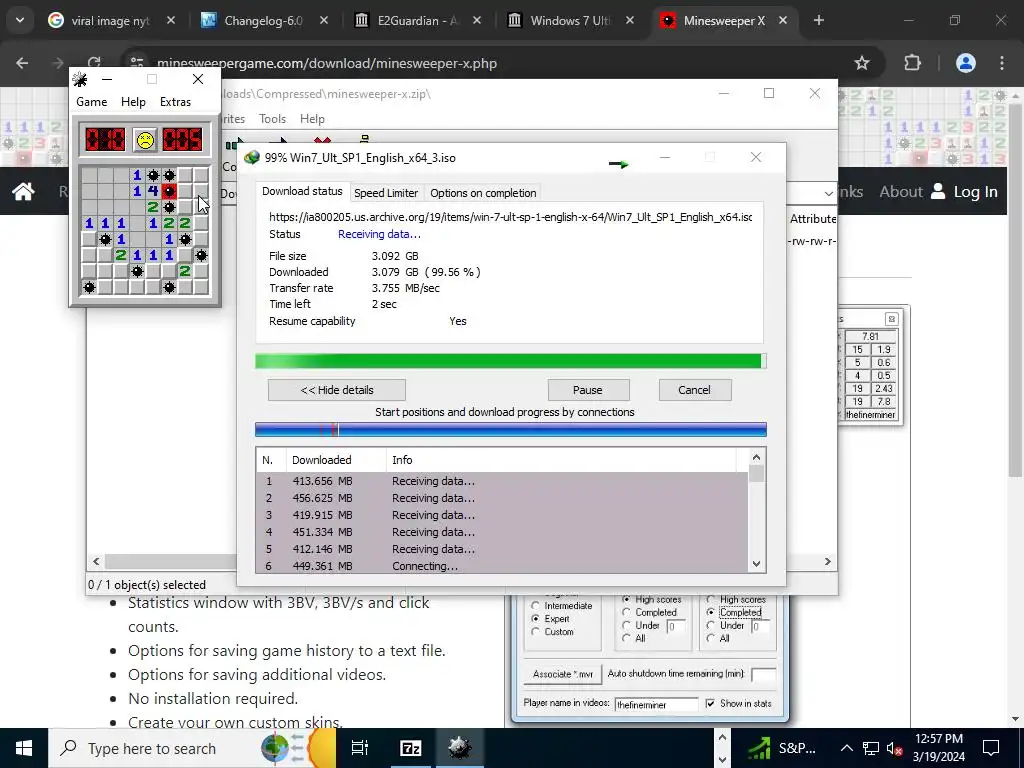1024x768 pixels.
Task: Open the S&P stocks taskbar widget
Action: 782,748
